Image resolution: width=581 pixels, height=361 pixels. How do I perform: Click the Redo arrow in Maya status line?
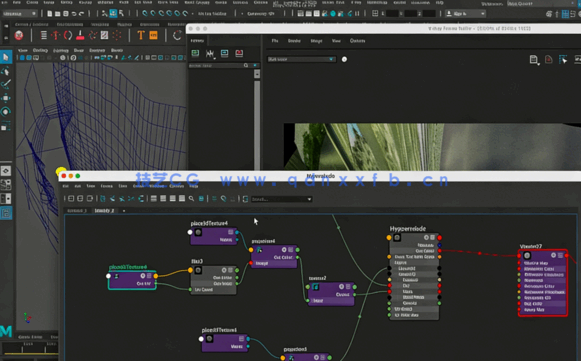click(x=82, y=14)
